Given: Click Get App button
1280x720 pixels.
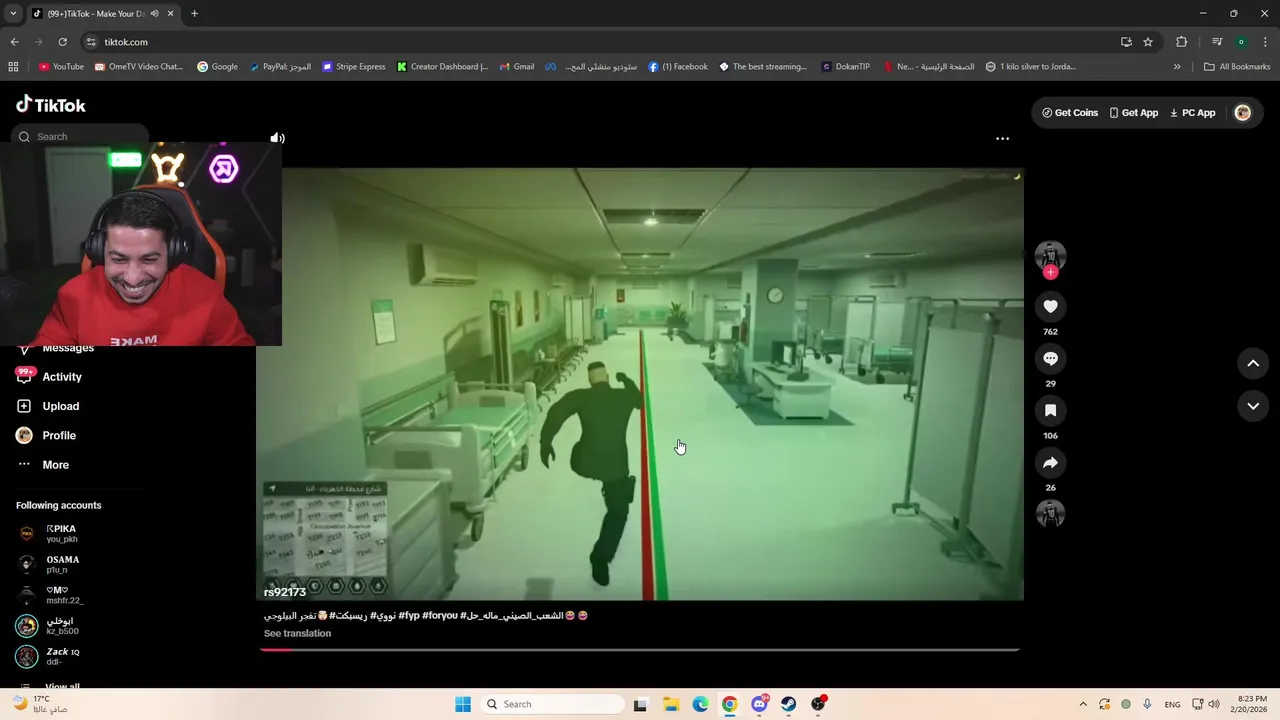Looking at the screenshot, I should (1134, 113).
